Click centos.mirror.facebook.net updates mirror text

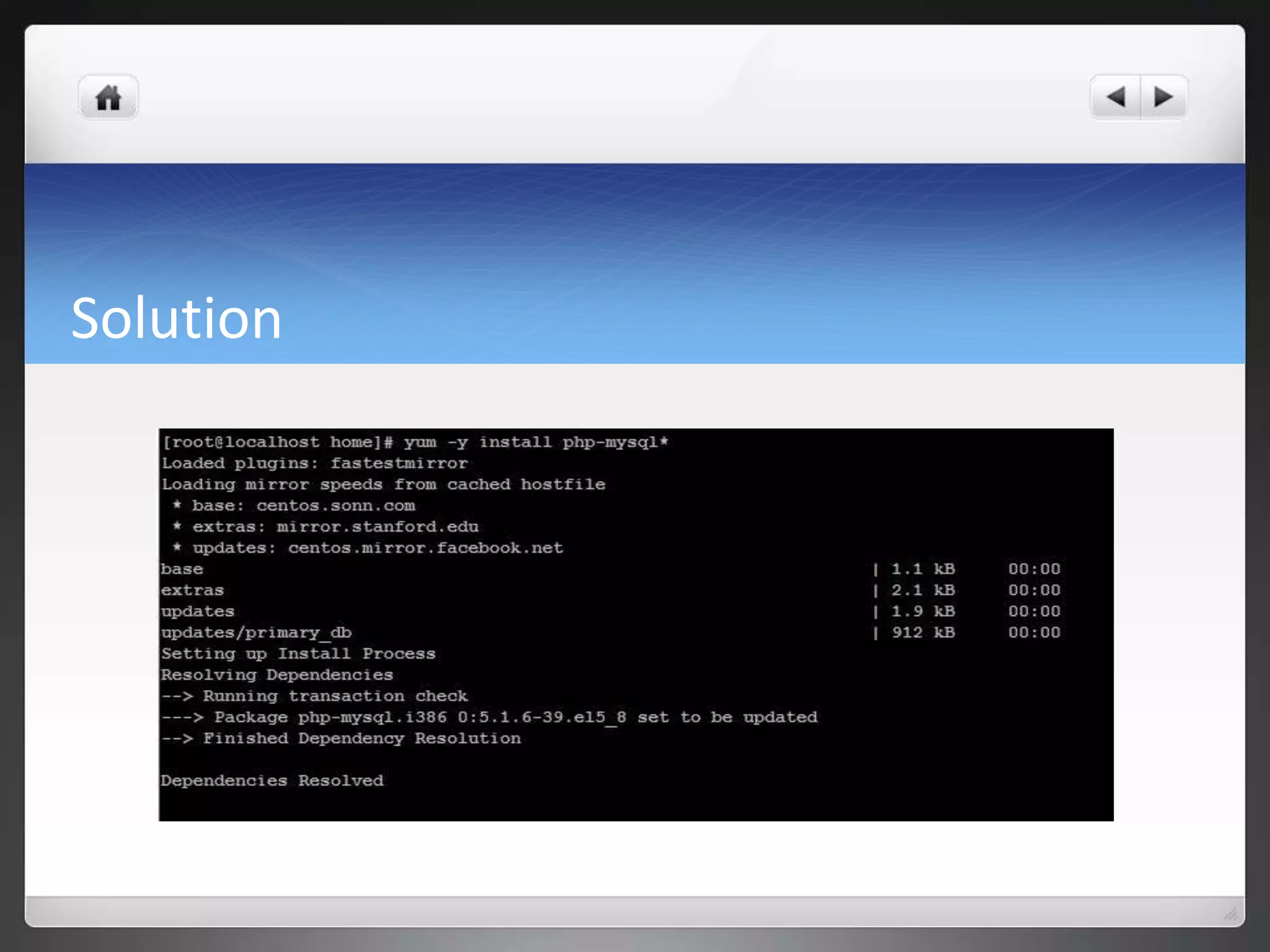point(425,548)
